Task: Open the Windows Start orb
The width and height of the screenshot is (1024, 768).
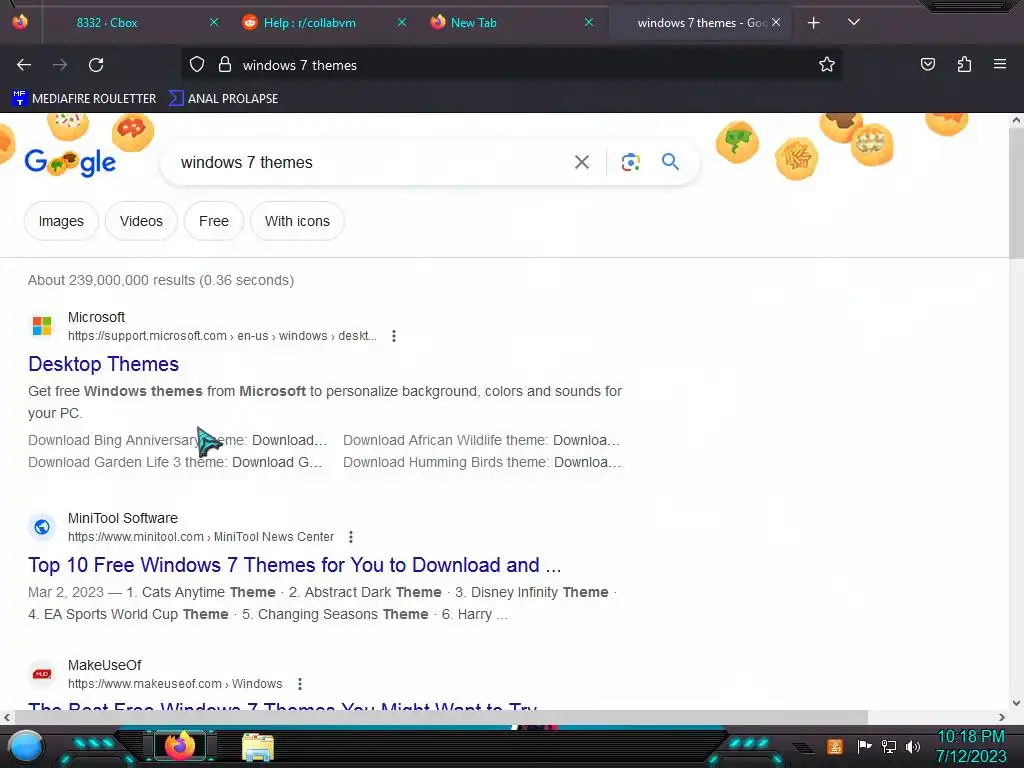Action: pos(27,747)
